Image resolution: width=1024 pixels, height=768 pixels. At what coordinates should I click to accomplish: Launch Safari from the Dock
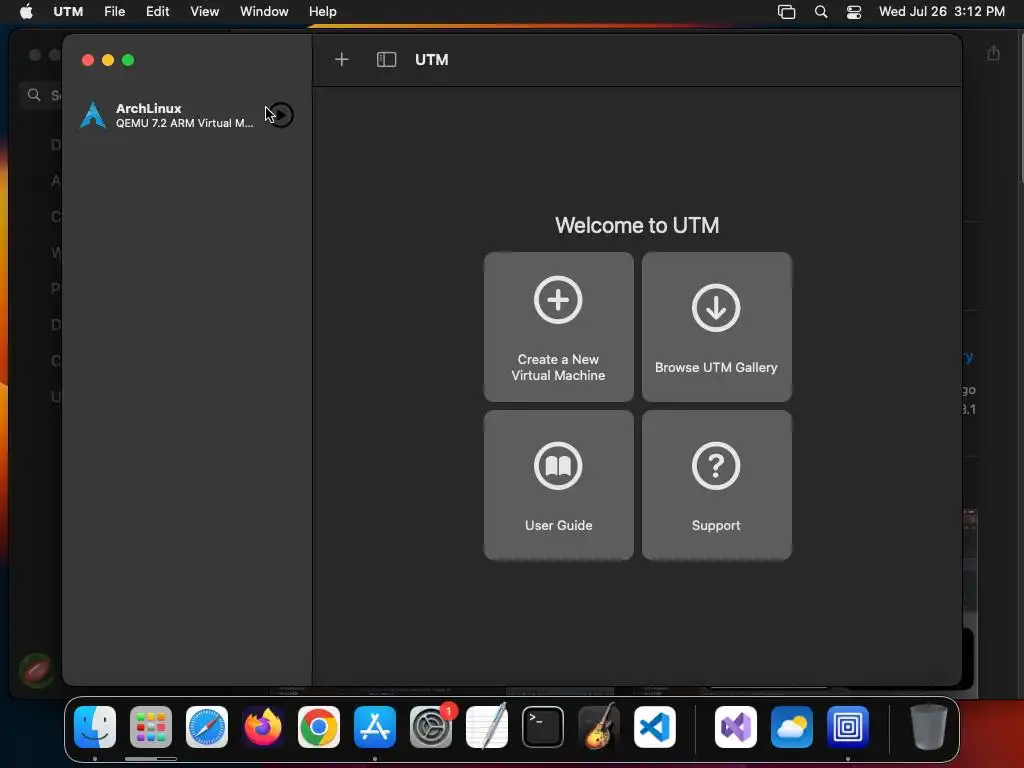pyautogui.click(x=207, y=727)
